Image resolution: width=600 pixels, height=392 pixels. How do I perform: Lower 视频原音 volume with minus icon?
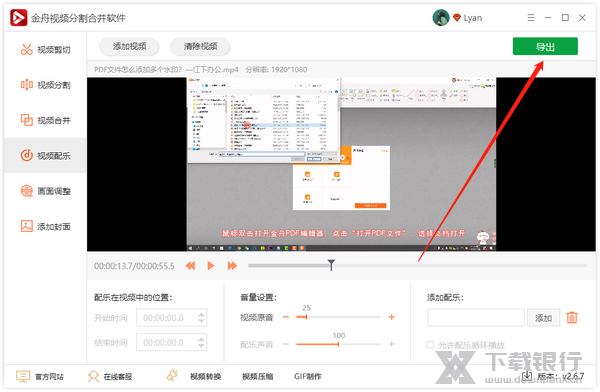(286, 317)
